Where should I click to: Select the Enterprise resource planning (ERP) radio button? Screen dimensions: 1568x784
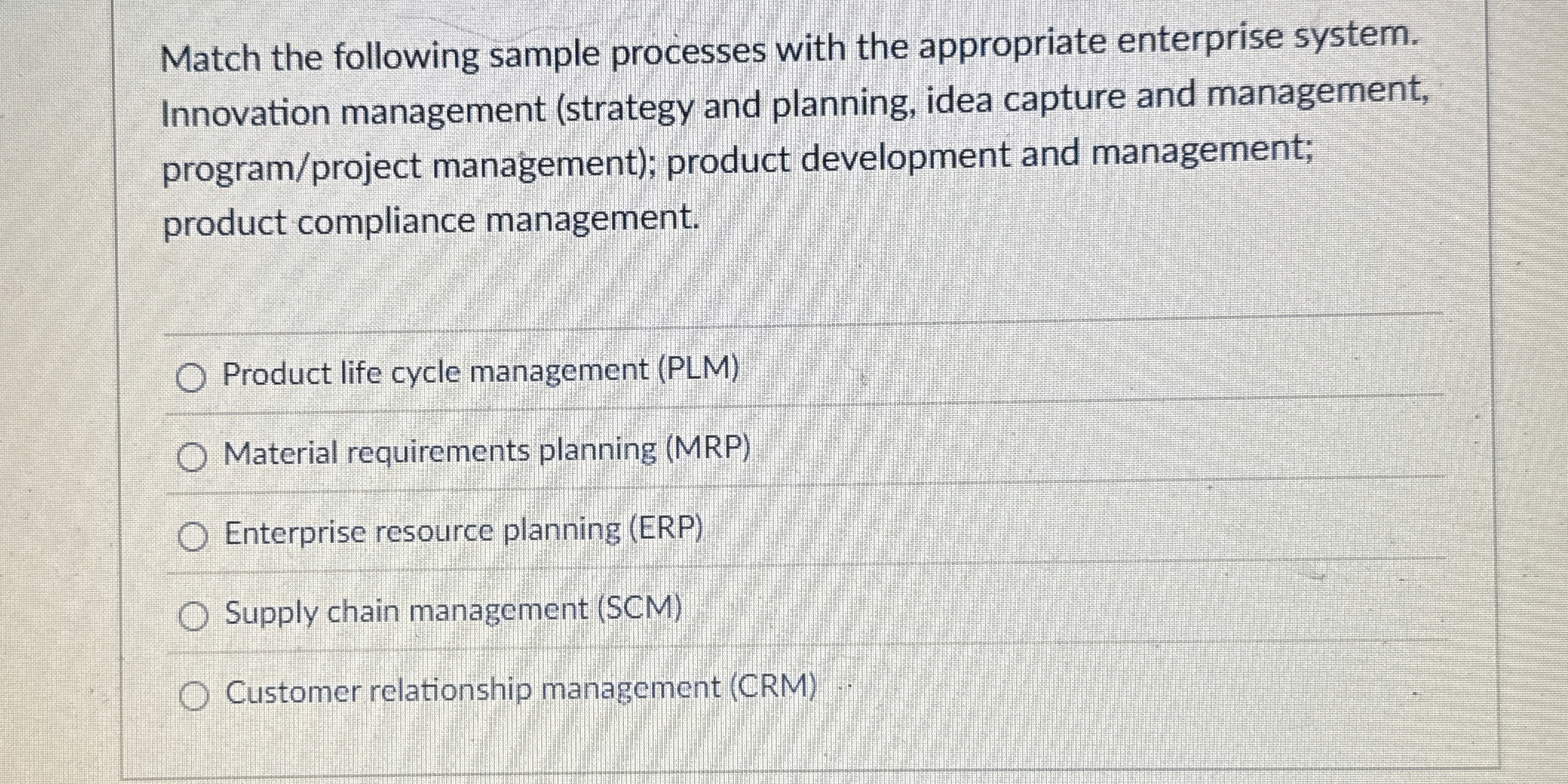click(x=193, y=536)
